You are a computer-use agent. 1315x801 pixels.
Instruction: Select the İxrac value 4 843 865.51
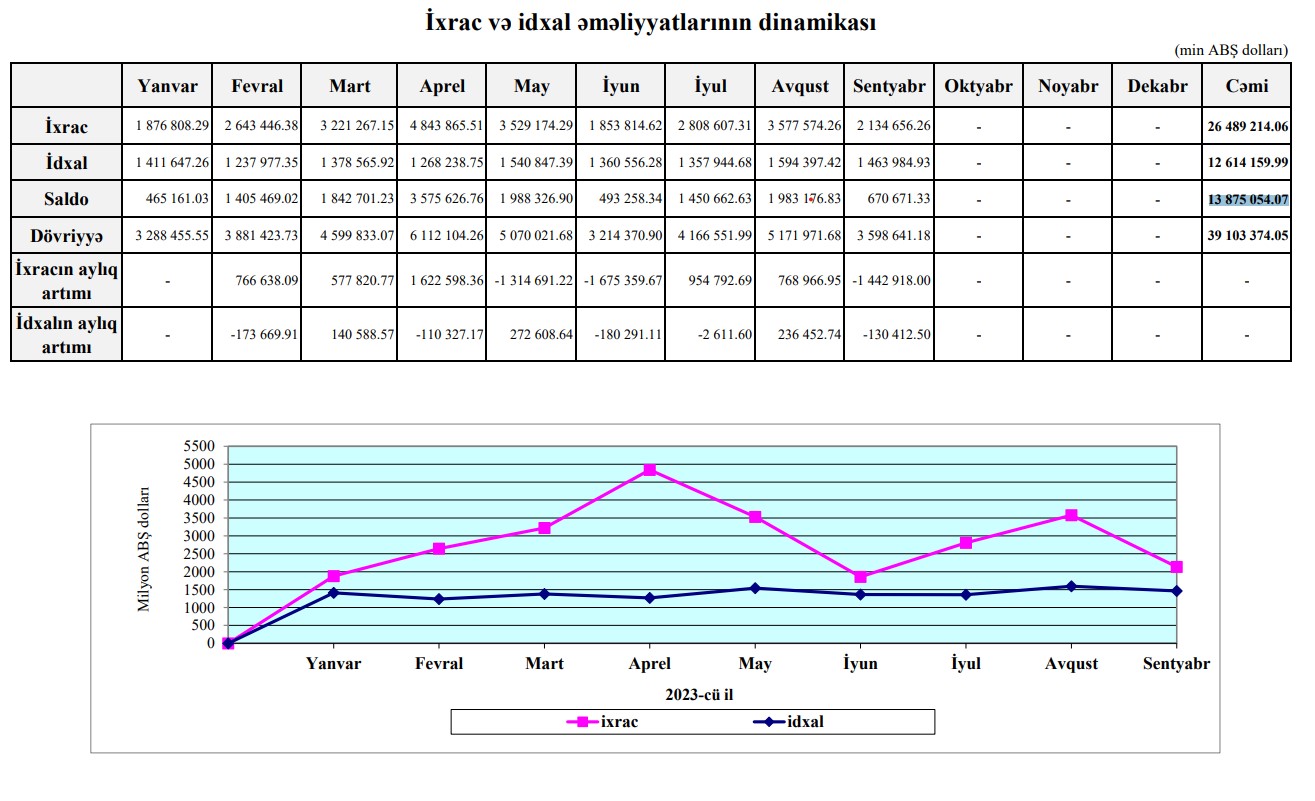pyautogui.click(x=442, y=127)
